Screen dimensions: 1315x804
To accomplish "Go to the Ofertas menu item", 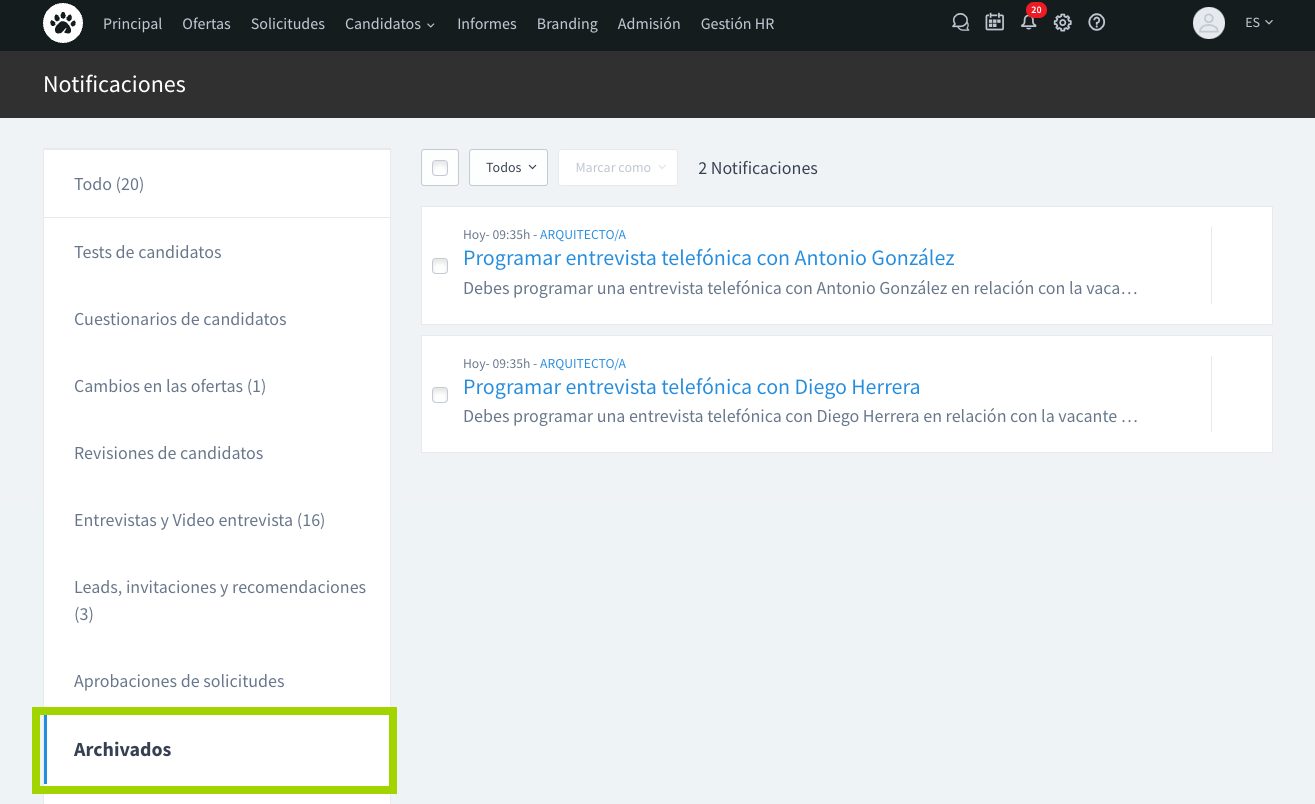I will [206, 24].
